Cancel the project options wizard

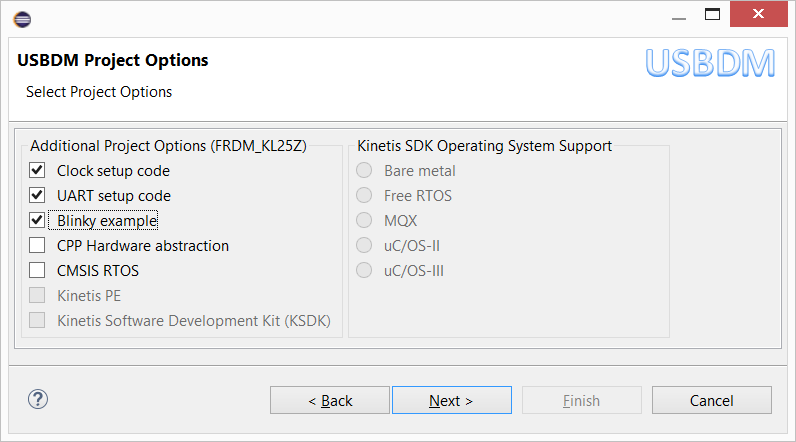[712, 401]
